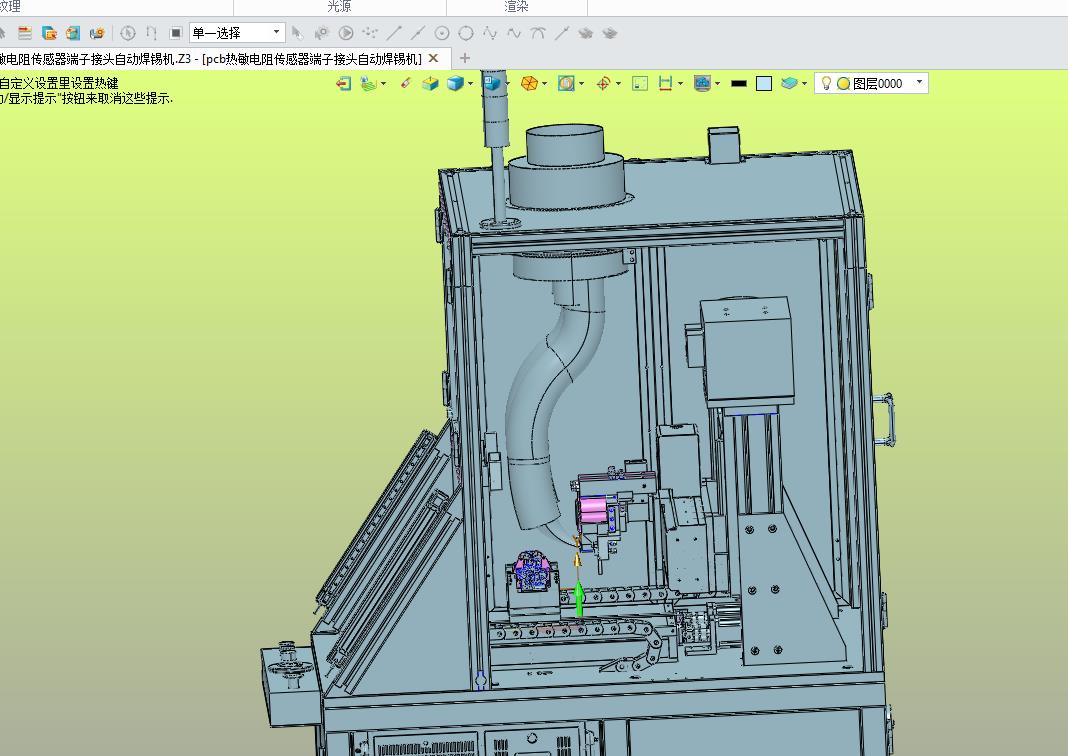This screenshot has width=1068, height=756.
Task: Toggle the light bulb layer visibility icon
Action: (826, 83)
